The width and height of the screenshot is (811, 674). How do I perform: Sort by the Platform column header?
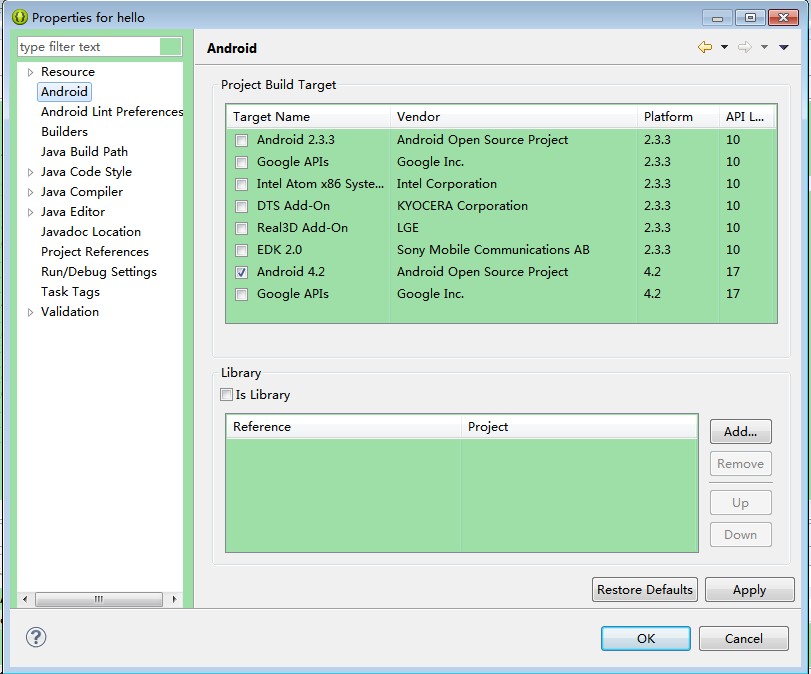point(678,117)
